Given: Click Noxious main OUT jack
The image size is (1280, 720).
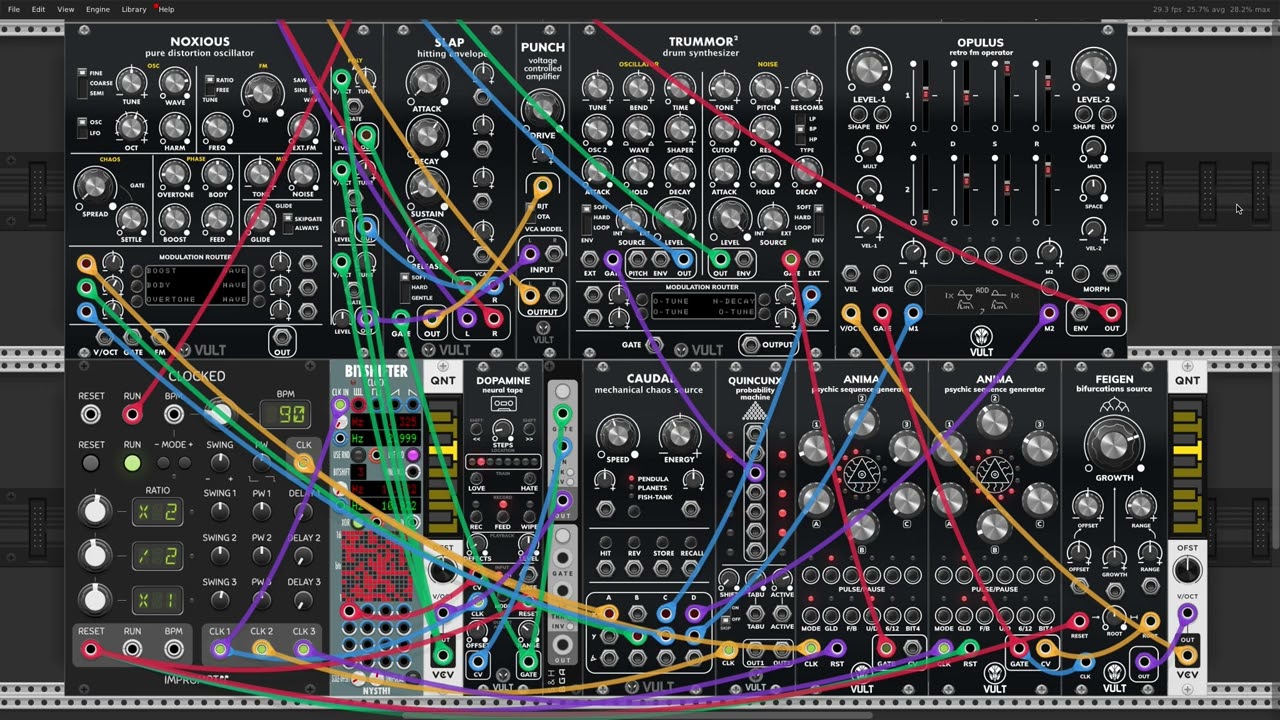Looking at the screenshot, I should point(282,337).
